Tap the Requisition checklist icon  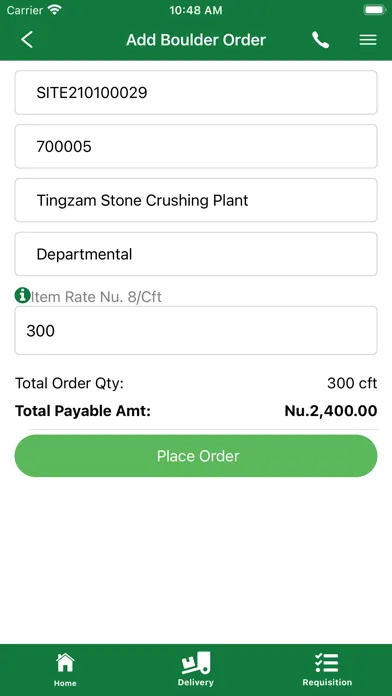(327, 663)
